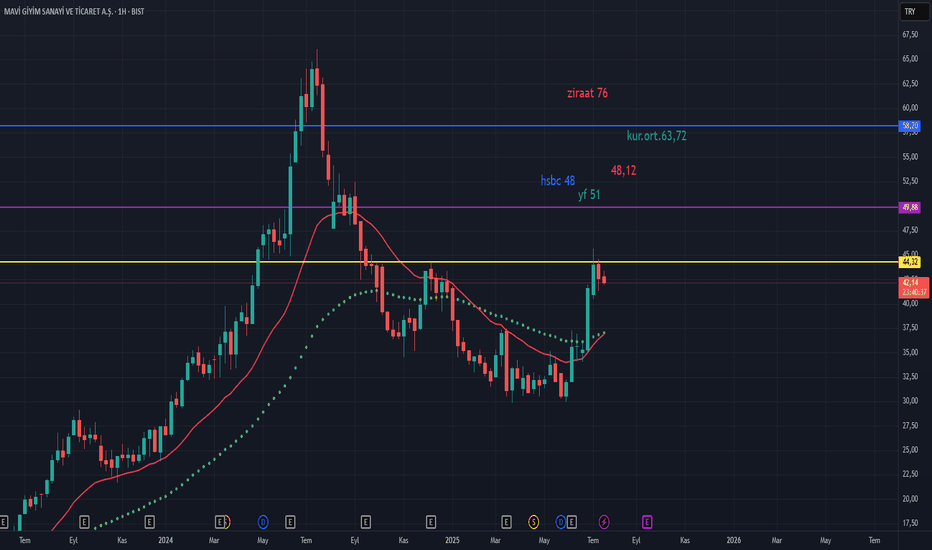Click the orange marker overlapping the Mar 2024 E

227,522
